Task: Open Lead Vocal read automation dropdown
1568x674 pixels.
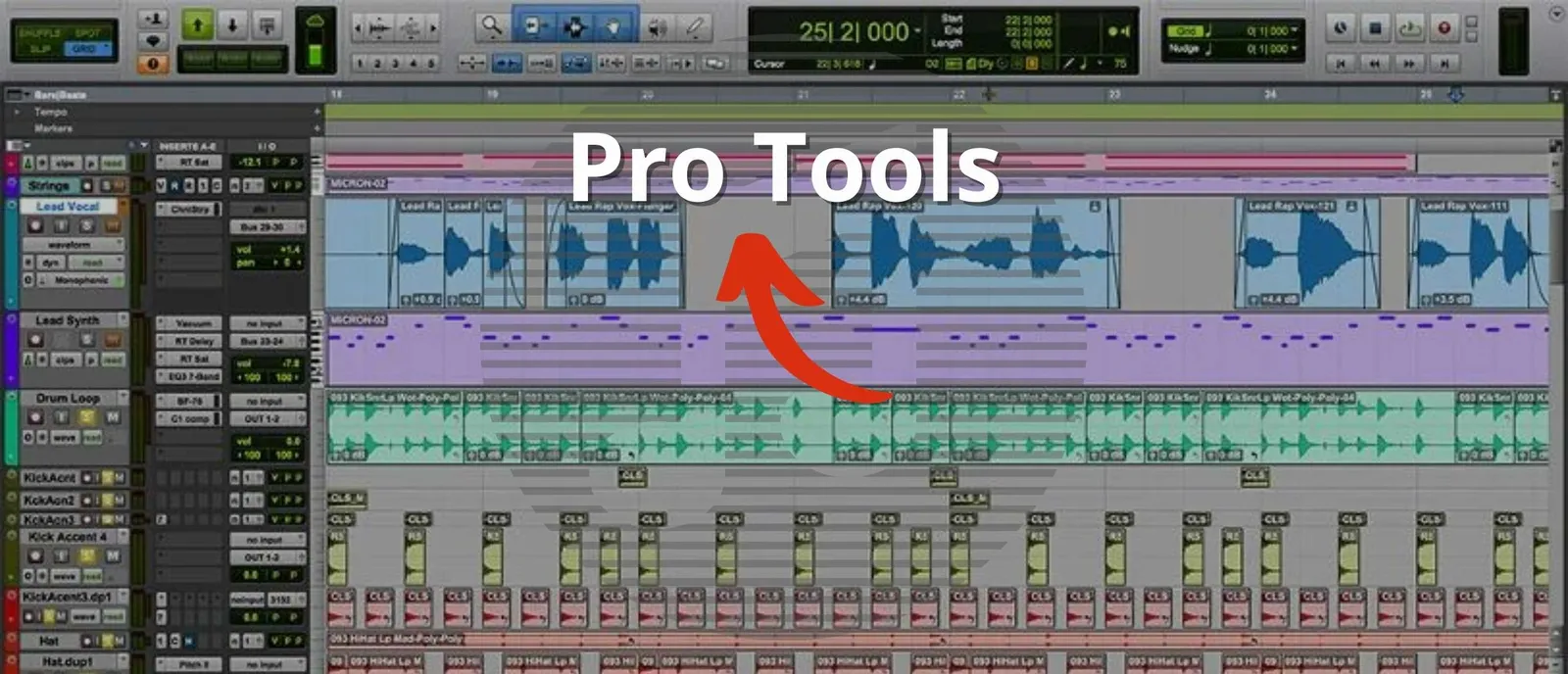Action: 94,263
